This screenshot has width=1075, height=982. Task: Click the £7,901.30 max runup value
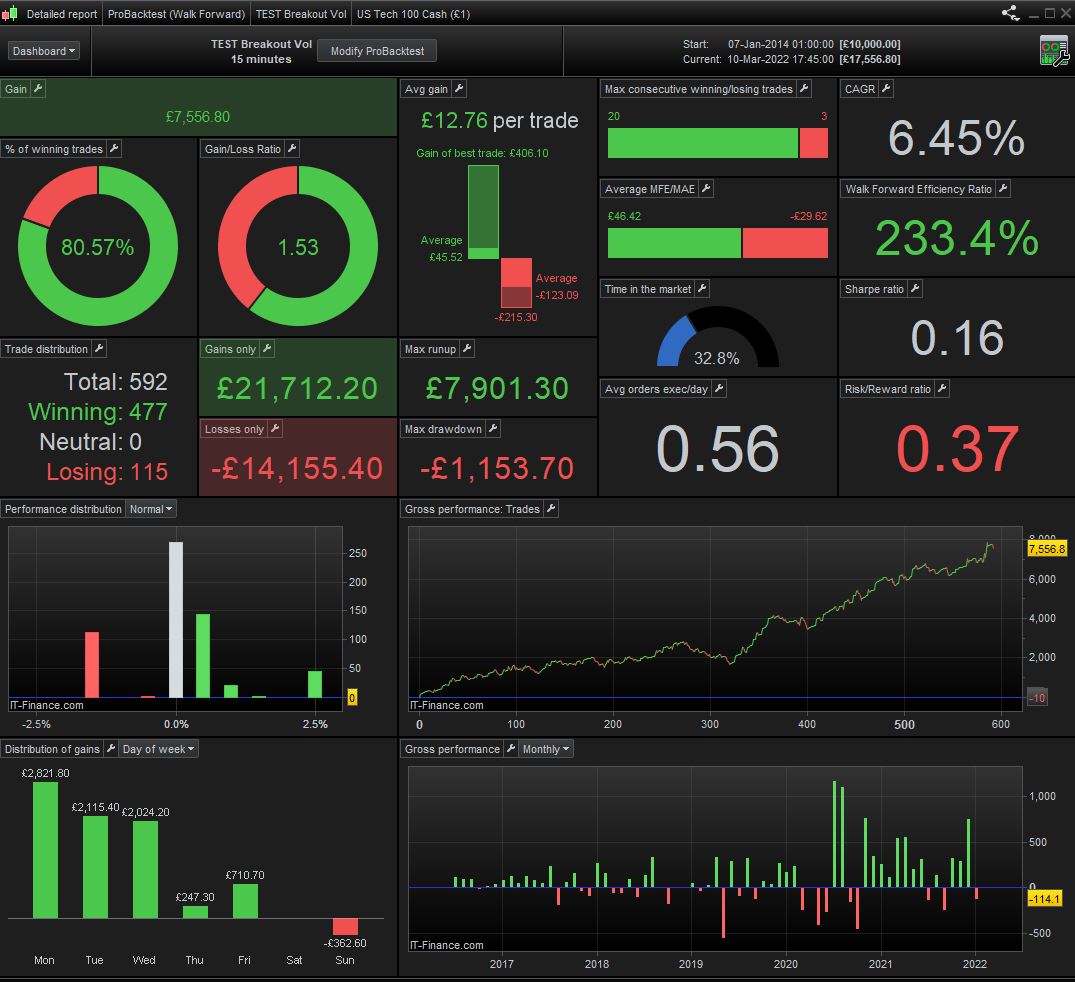point(497,388)
